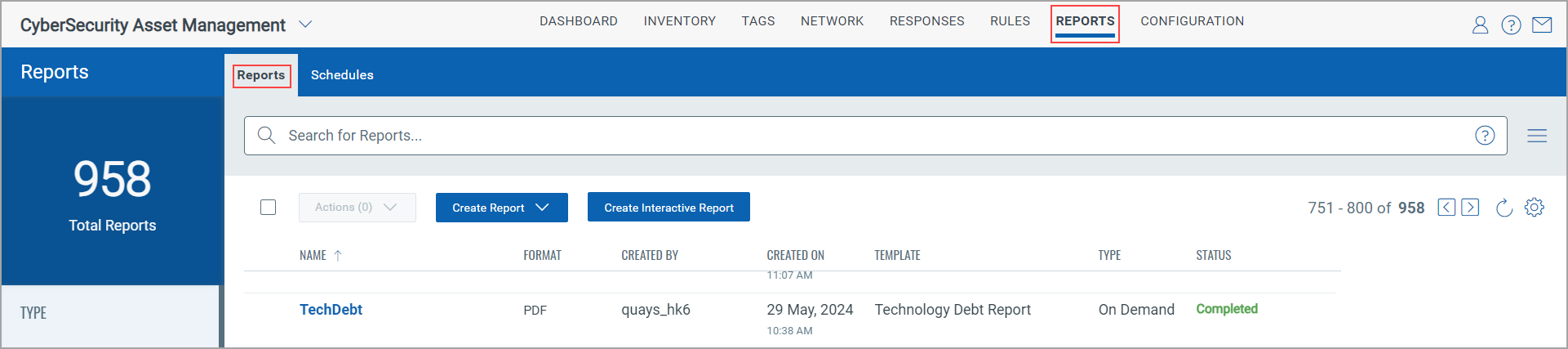Click the Completed status text
The image size is (1568, 349).
1227,309
